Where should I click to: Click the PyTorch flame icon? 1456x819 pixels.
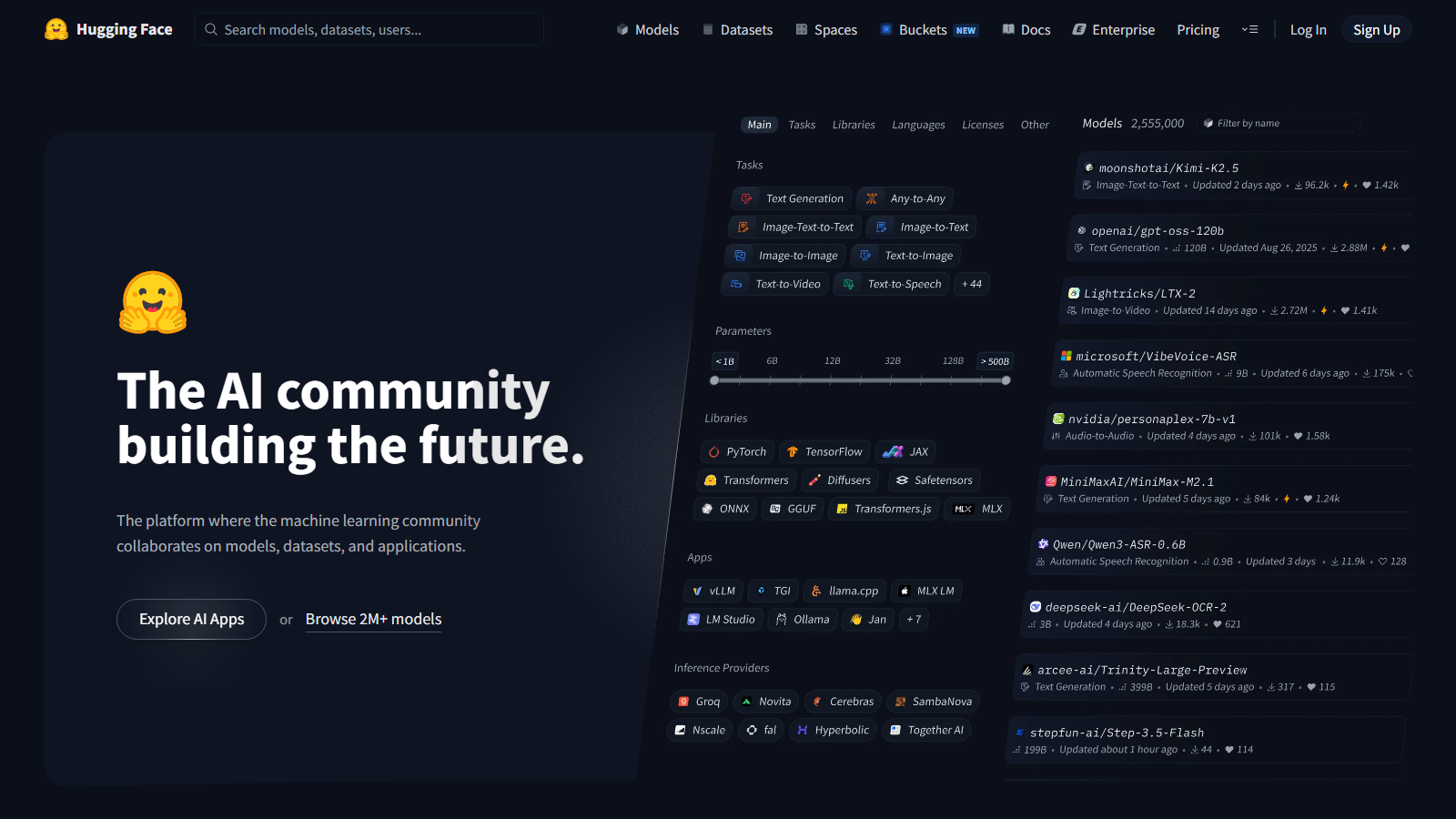click(x=714, y=452)
